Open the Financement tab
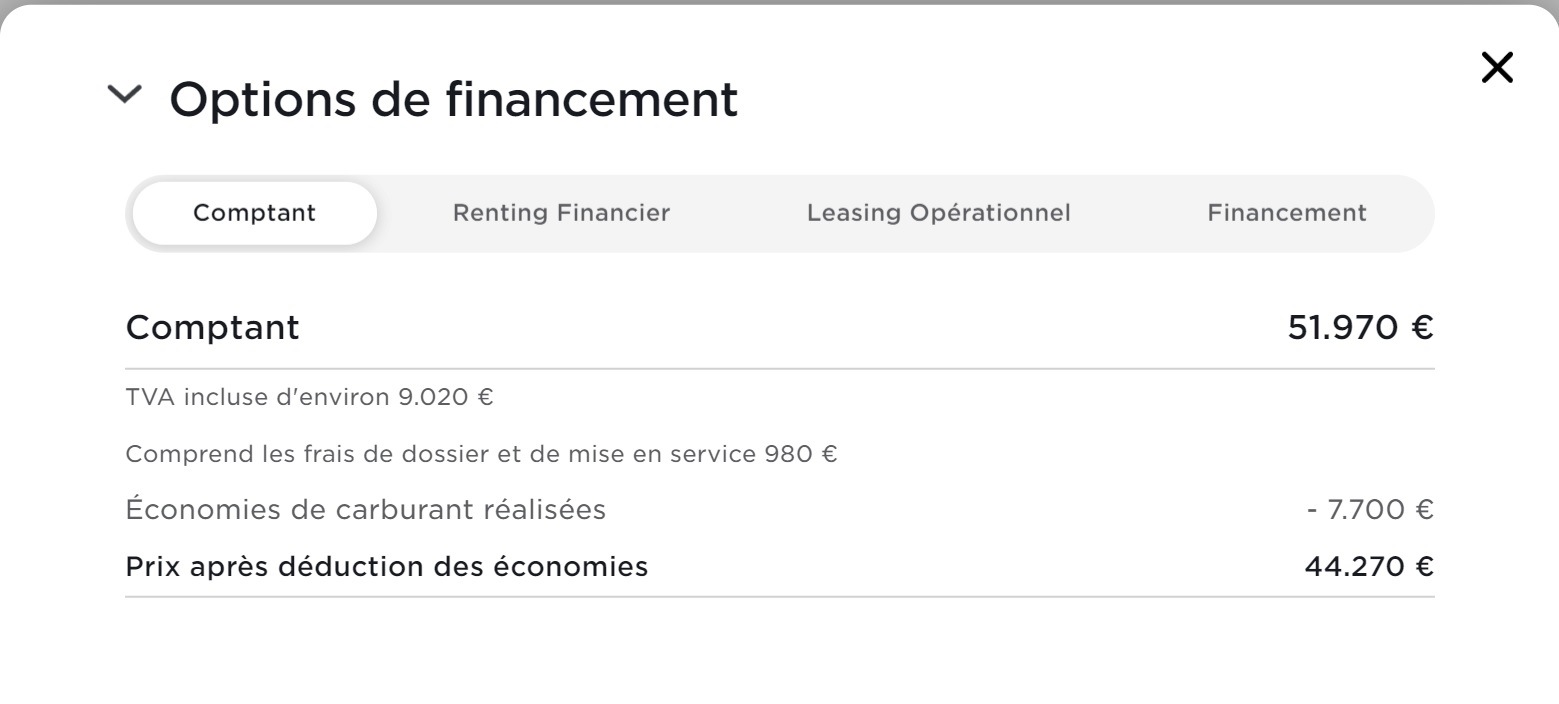Image resolution: width=1559 pixels, height=704 pixels. tap(1287, 212)
